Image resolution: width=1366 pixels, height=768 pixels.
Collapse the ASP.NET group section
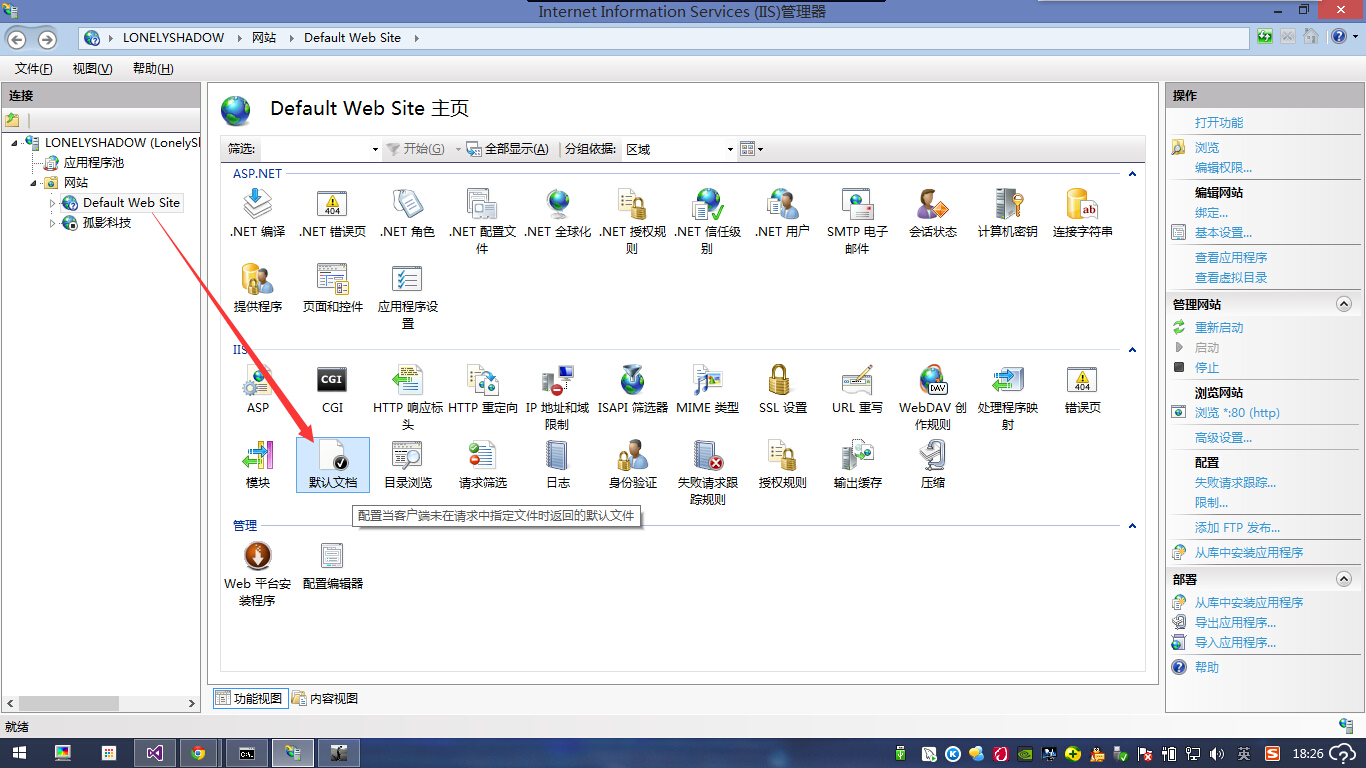1132,174
